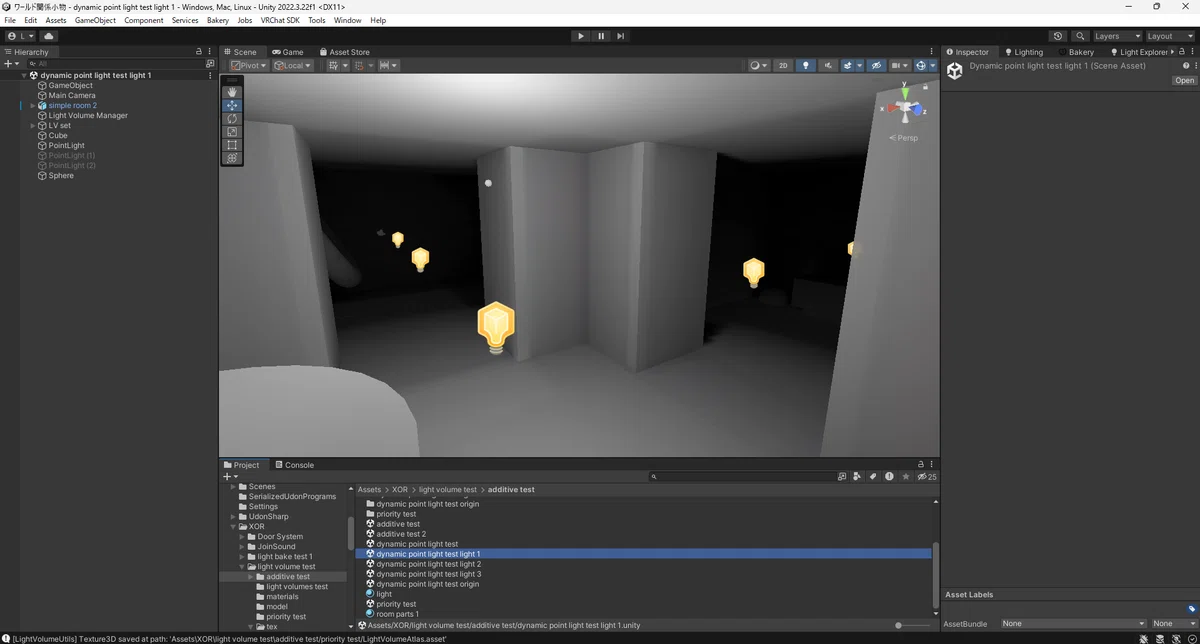The image size is (1200, 644).
Task: Open Local handle rotation dropdown
Action: (293, 65)
